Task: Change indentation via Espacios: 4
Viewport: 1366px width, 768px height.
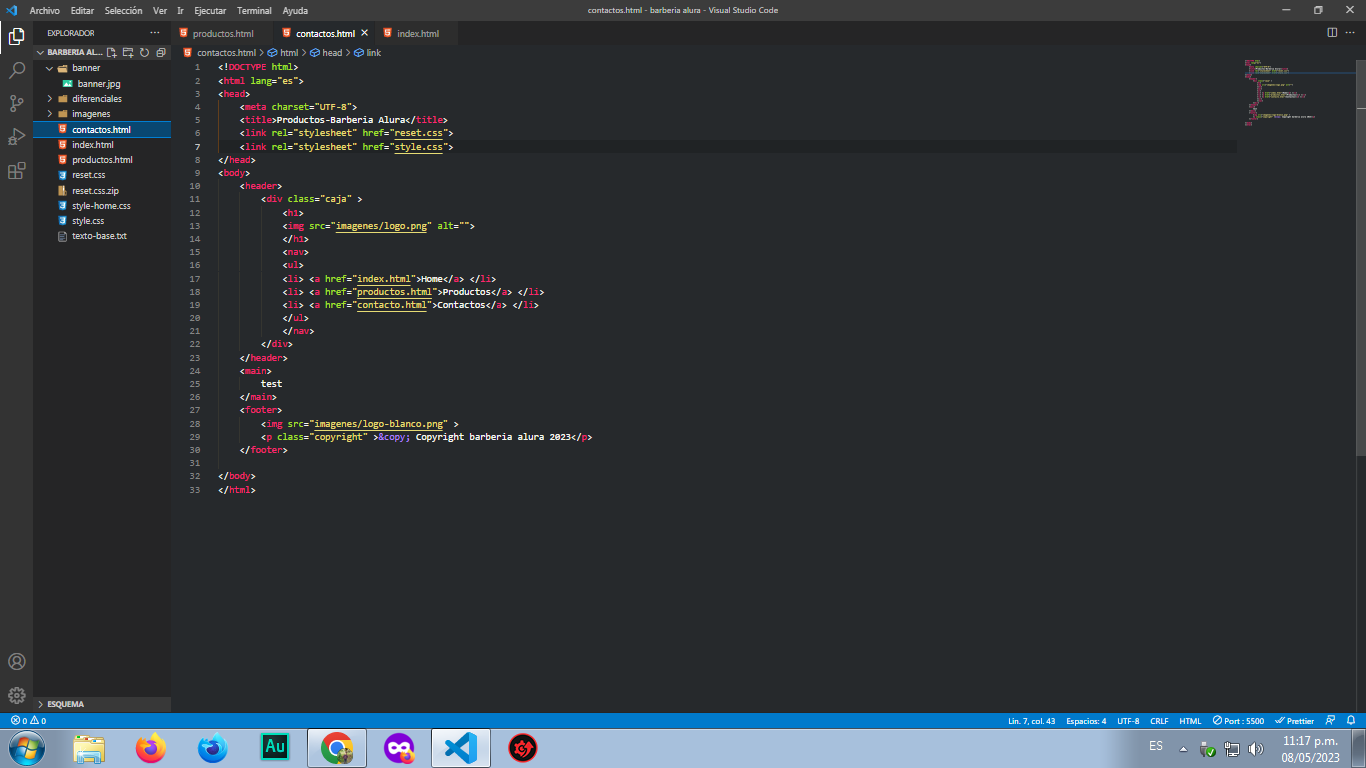Action: pyautogui.click(x=1086, y=720)
